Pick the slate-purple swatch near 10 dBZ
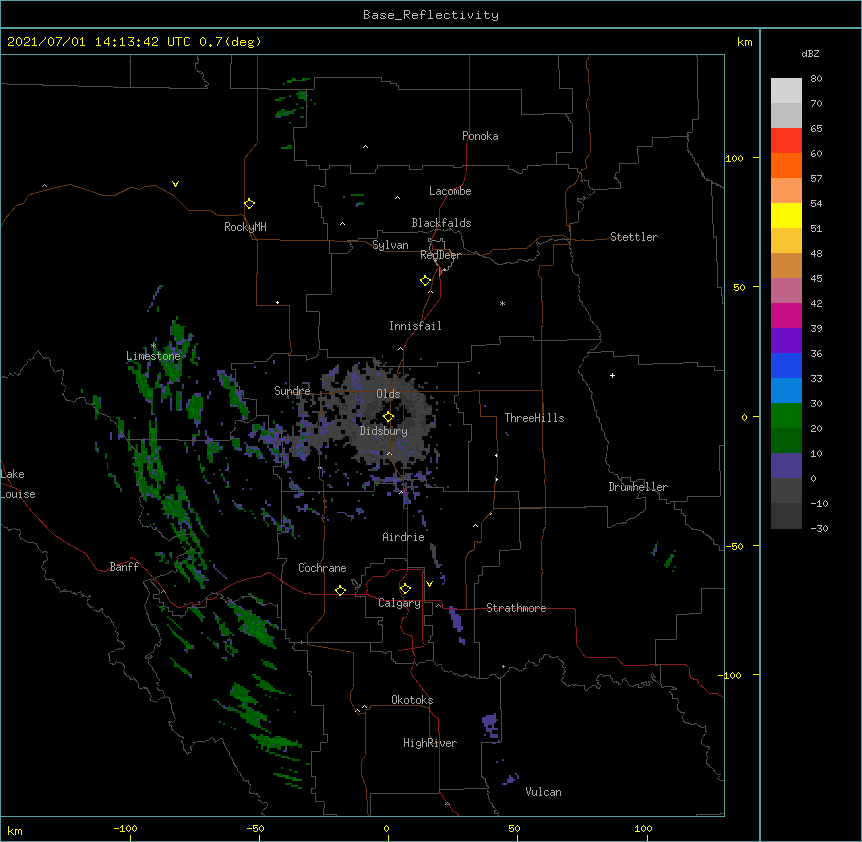The image size is (862, 842). pos(786,466)
